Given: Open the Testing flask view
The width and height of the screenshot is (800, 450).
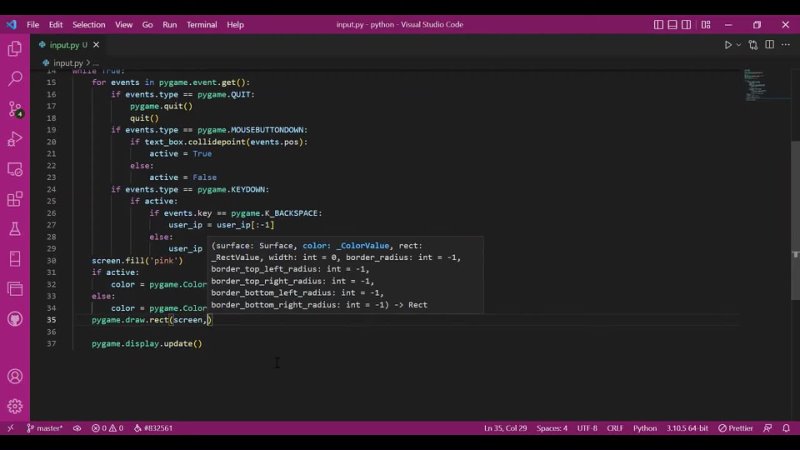Looking at the screenshot, I should 15,229.
